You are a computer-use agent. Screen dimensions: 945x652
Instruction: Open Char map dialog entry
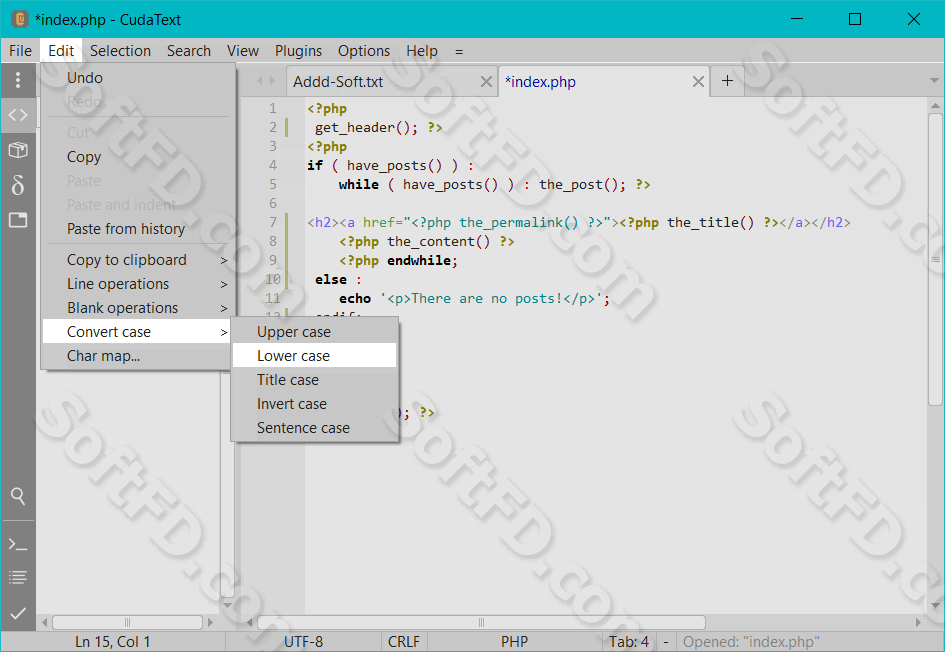(137, 356)
